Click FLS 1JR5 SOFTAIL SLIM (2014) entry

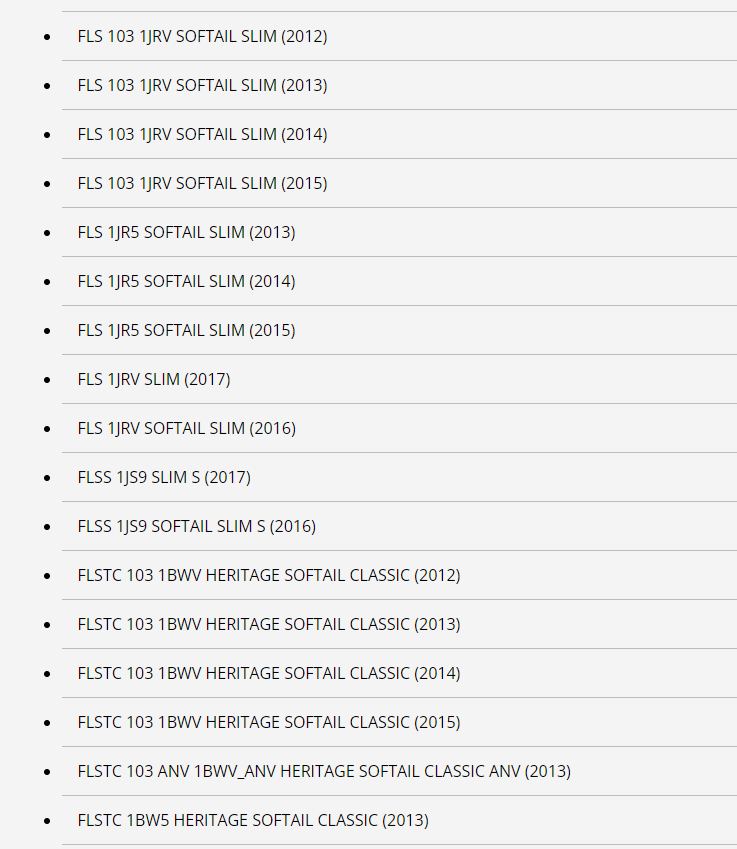(187, 282)
